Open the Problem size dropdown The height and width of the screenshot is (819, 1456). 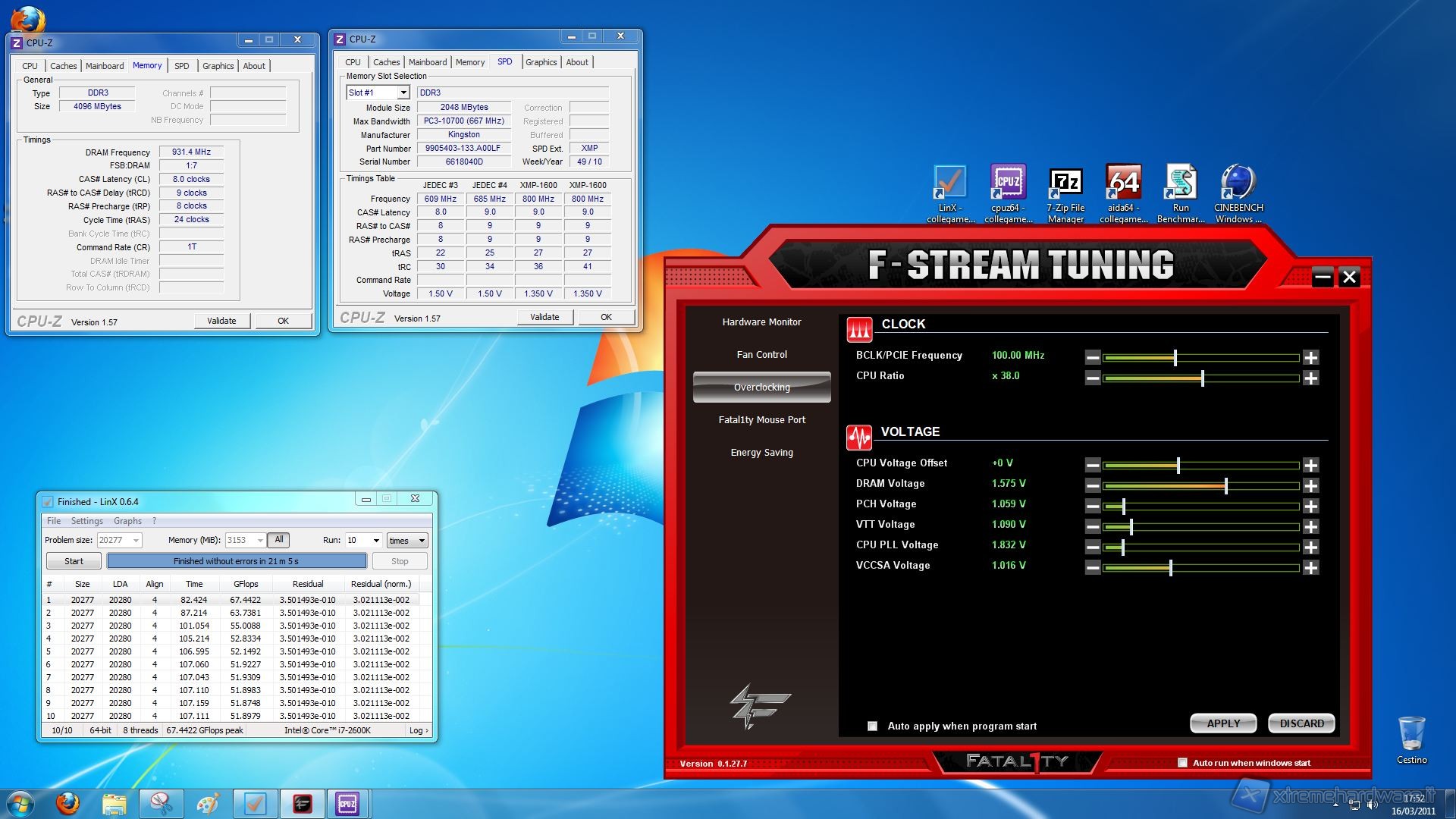point(136,540)
